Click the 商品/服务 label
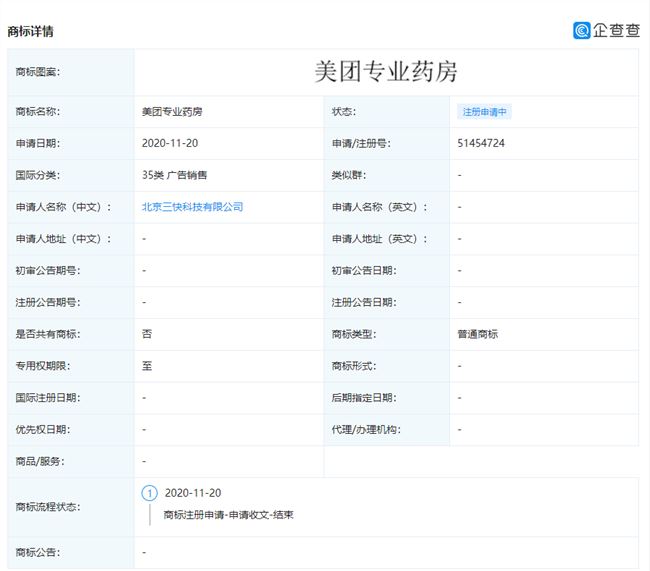The width and height of the screenshot is (650, 571). 40,461
